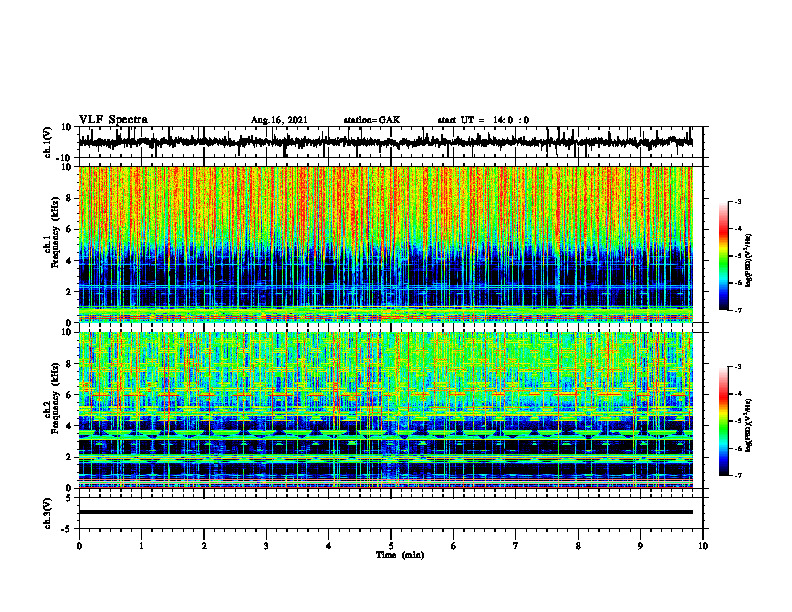The image size is (792, 612).
Task: Click the ch.3(V) flat-line trace panel
Action: coord(391,513)
